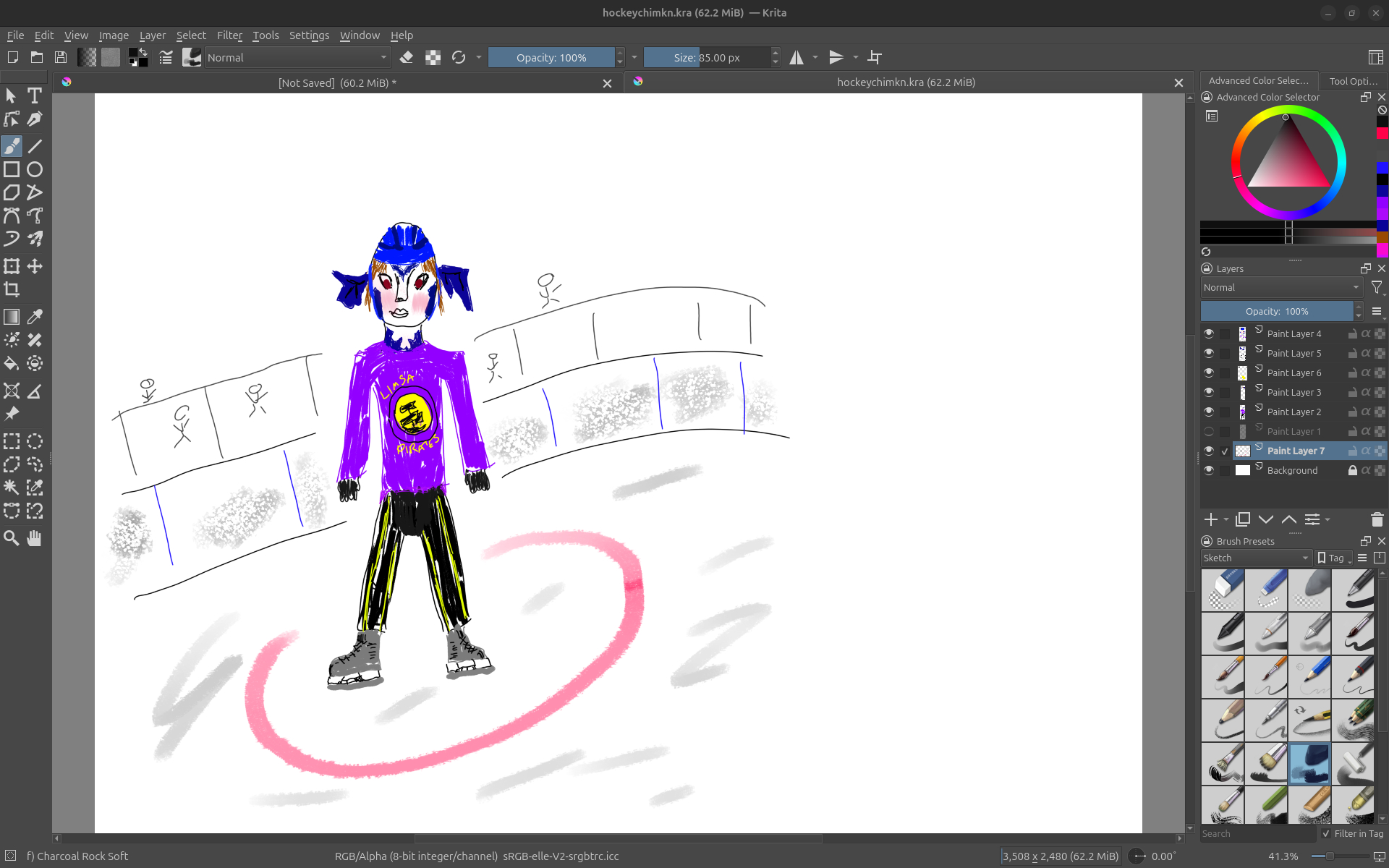Toggle eraser mode in toolbar
The height and width of the screenshot is (868, 1389).
click(x=407, y=57)
